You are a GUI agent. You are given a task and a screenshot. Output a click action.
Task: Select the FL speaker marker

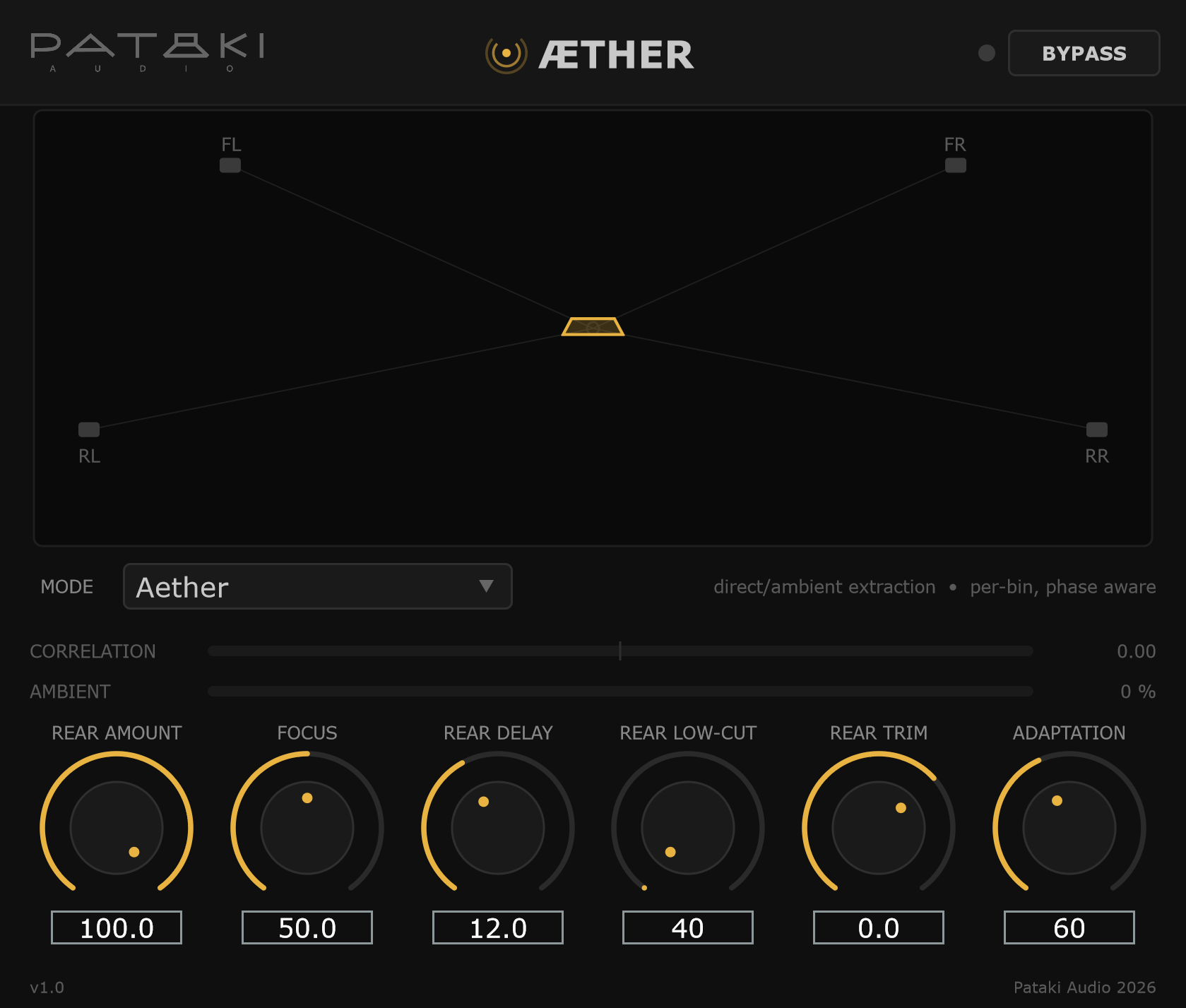230,165
